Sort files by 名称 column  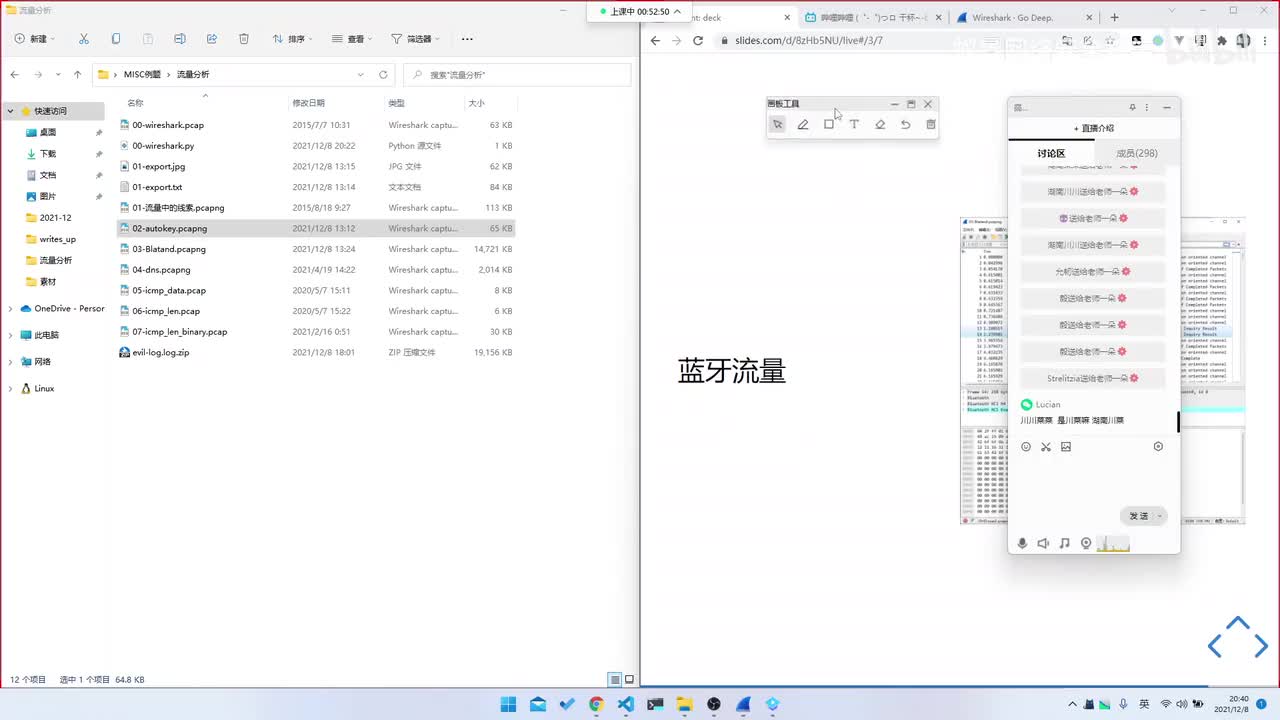pyautogui.click(x=135, y=103)
